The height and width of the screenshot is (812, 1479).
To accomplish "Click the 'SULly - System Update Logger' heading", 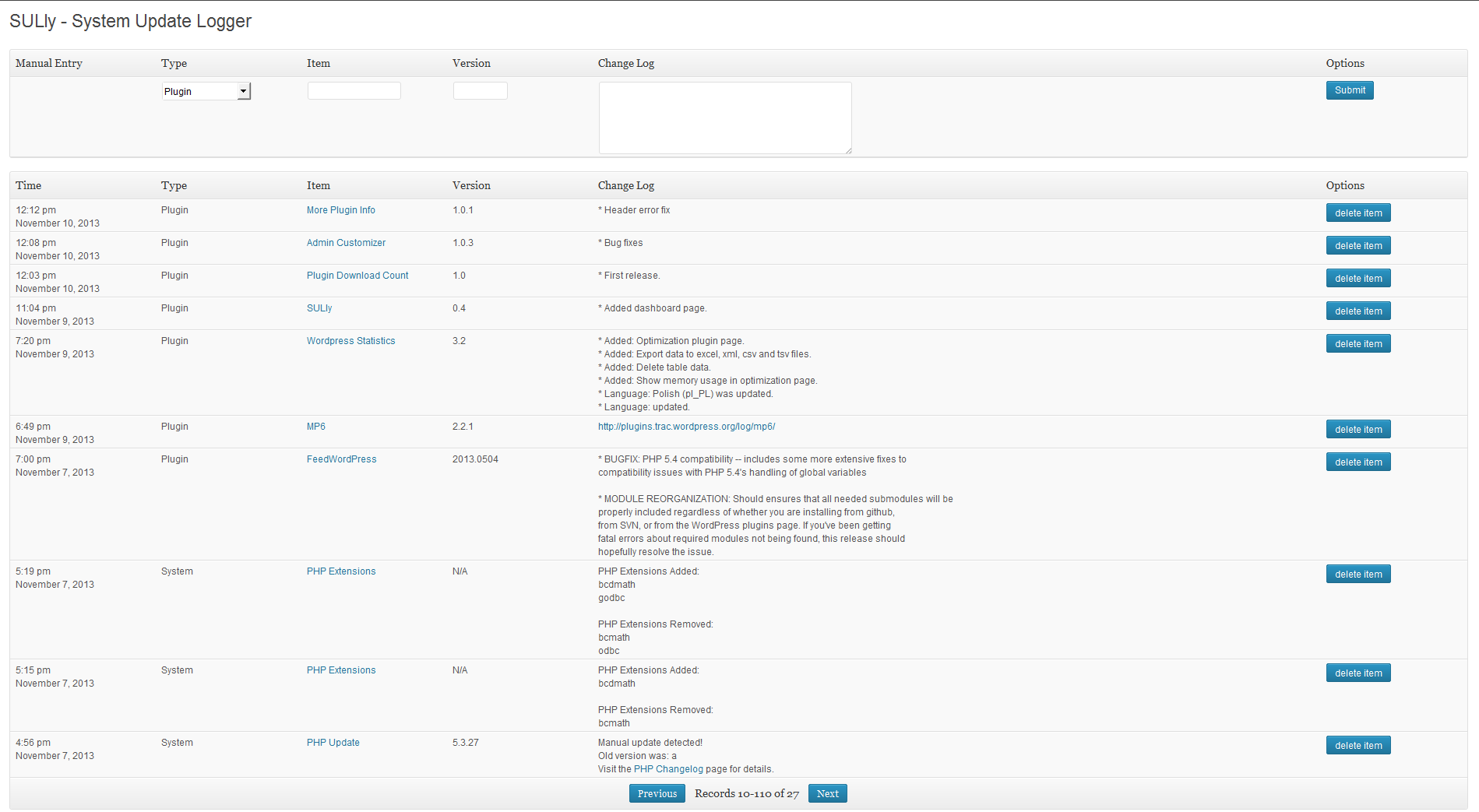I will click(x=130, y=21).
